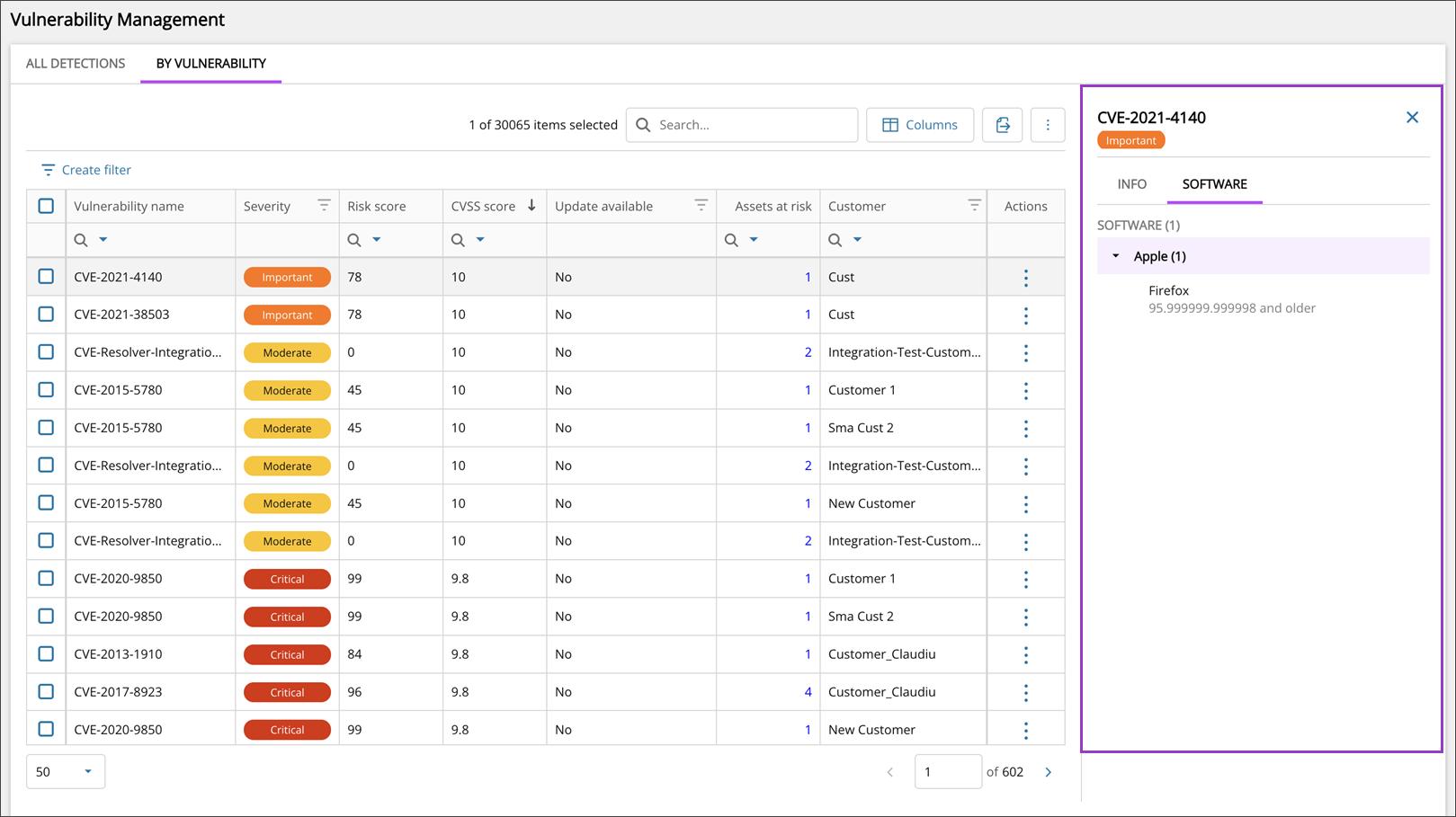Select the CVE-2017-8923 row checkbox

tap(46, 692)
